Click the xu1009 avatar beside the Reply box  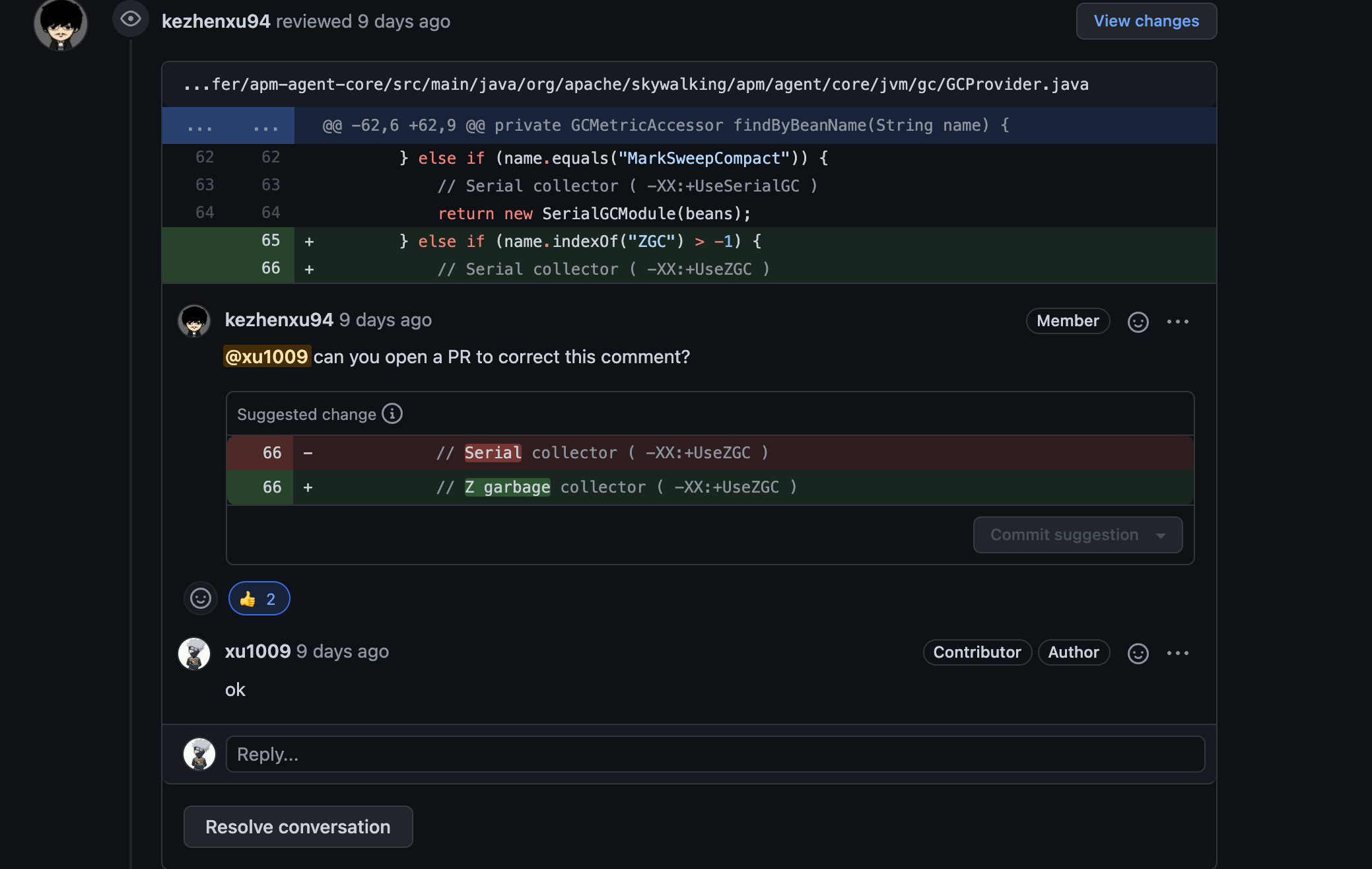click(x=199, y=754)
